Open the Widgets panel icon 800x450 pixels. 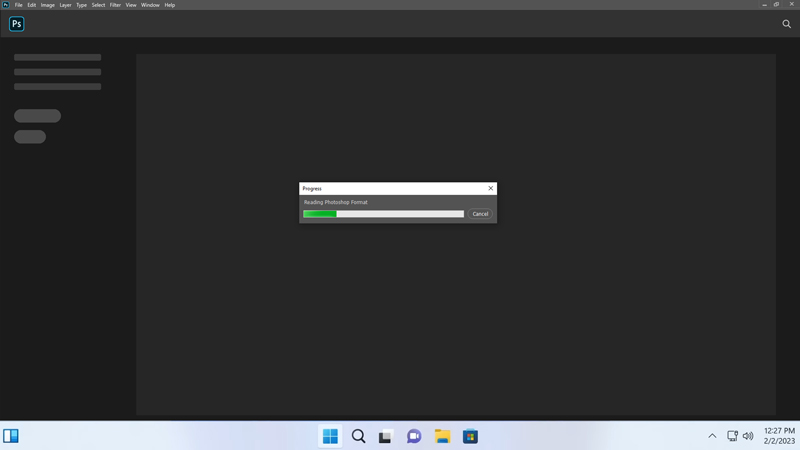(x=11, y=436)
